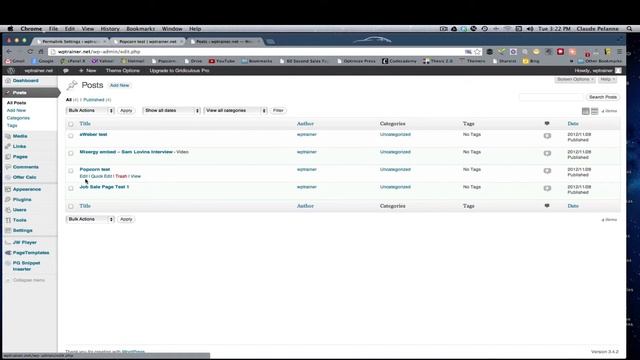Go back with browser back arrow
The image size is (640, 360).
(x=9, y=52)
